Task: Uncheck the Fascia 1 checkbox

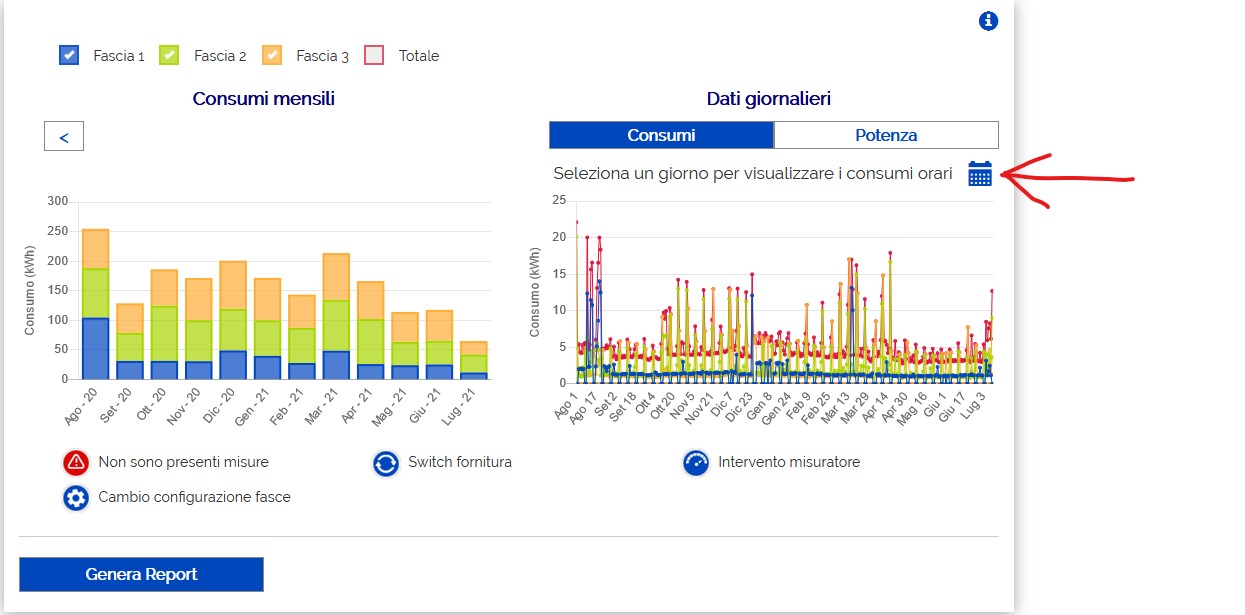Action: tap(69, 56)
